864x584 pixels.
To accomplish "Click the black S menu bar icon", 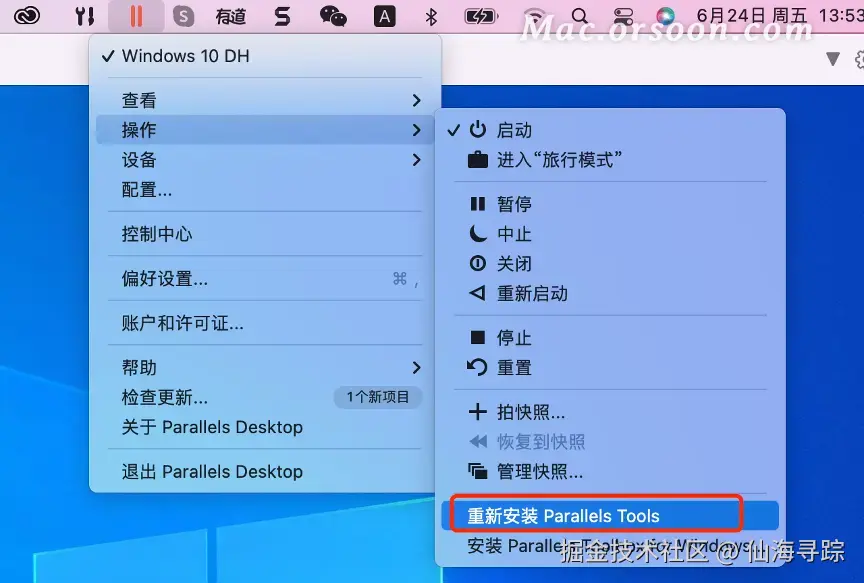I will (282, 17).
